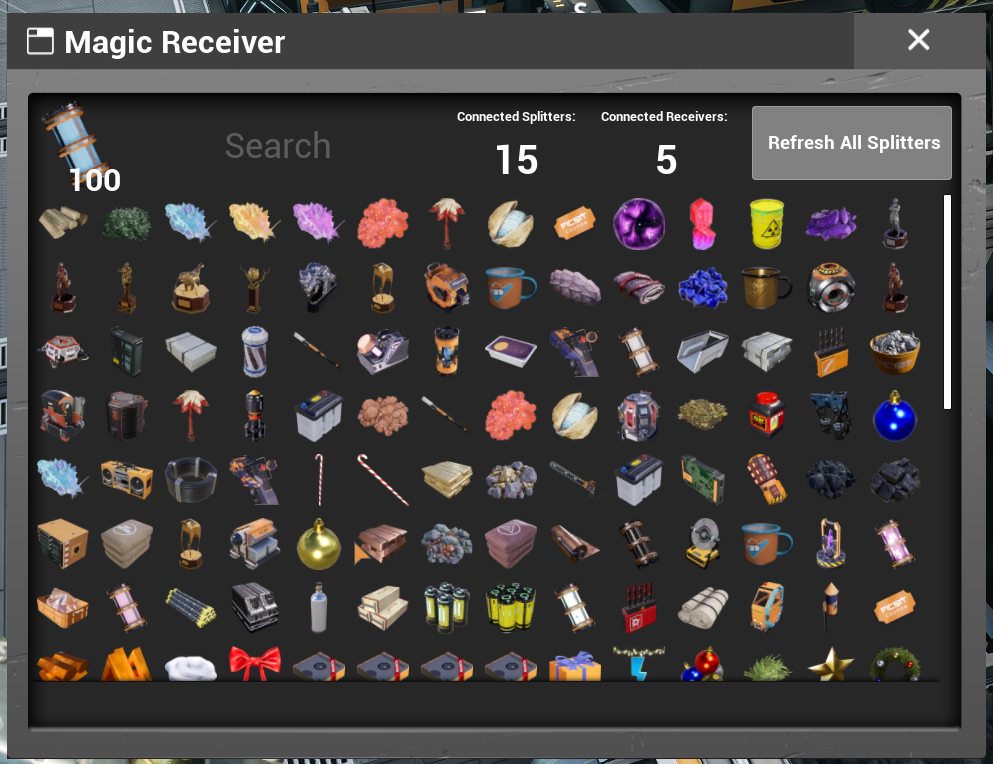Screen dimensions: 993x764
Task: Choose the white gas tank cylinder item
Action: tap(319, 608)
